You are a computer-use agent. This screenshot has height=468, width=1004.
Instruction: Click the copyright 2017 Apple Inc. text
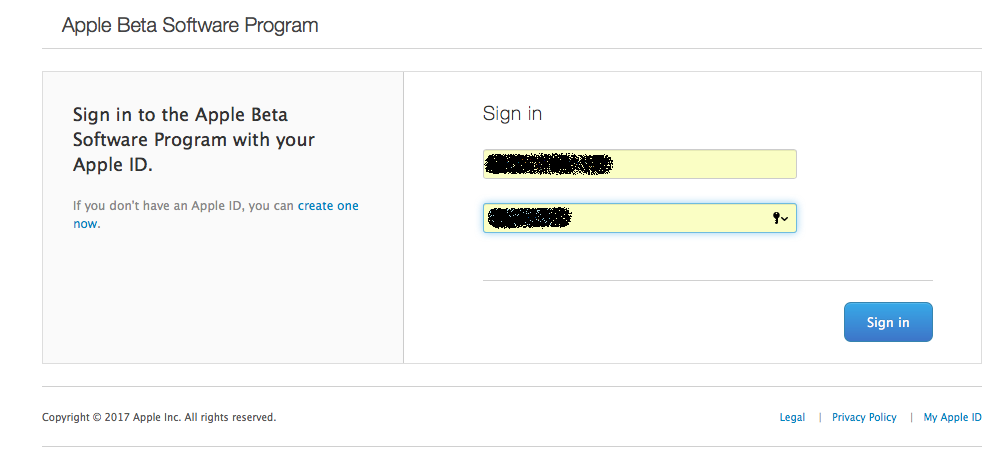coord(159,417)
